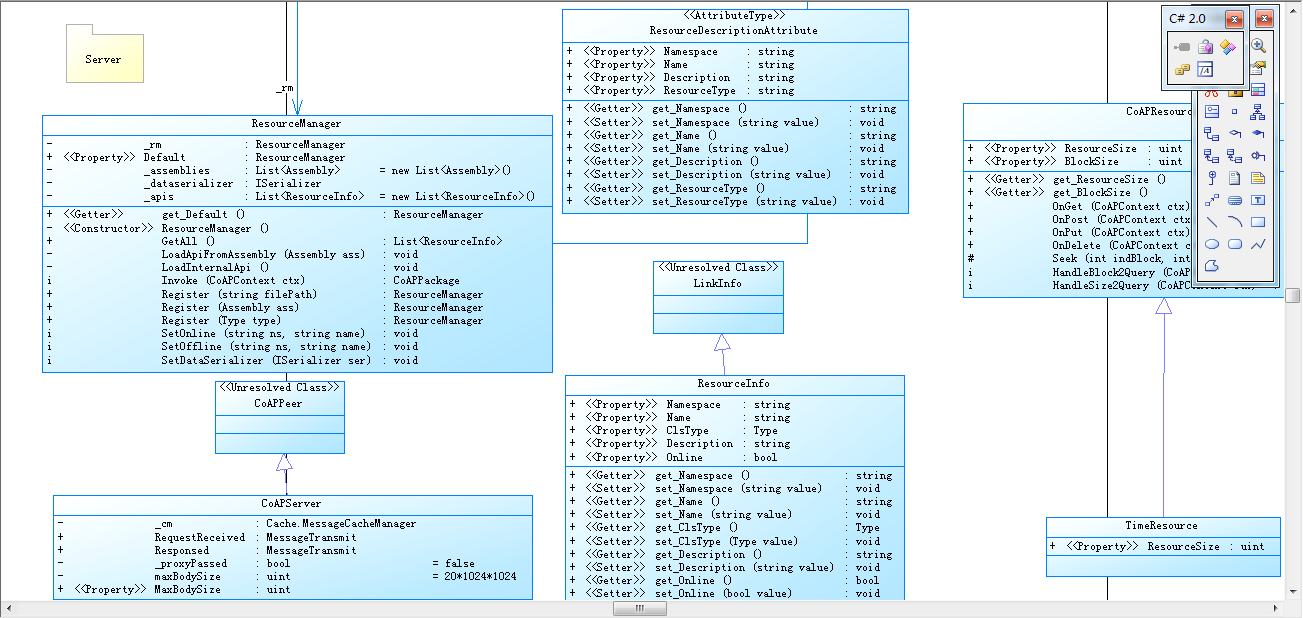The height and width of the screenshot is (618, 1303).
Task: Click the OnDelete operation row
Action: coord(1081,245)
